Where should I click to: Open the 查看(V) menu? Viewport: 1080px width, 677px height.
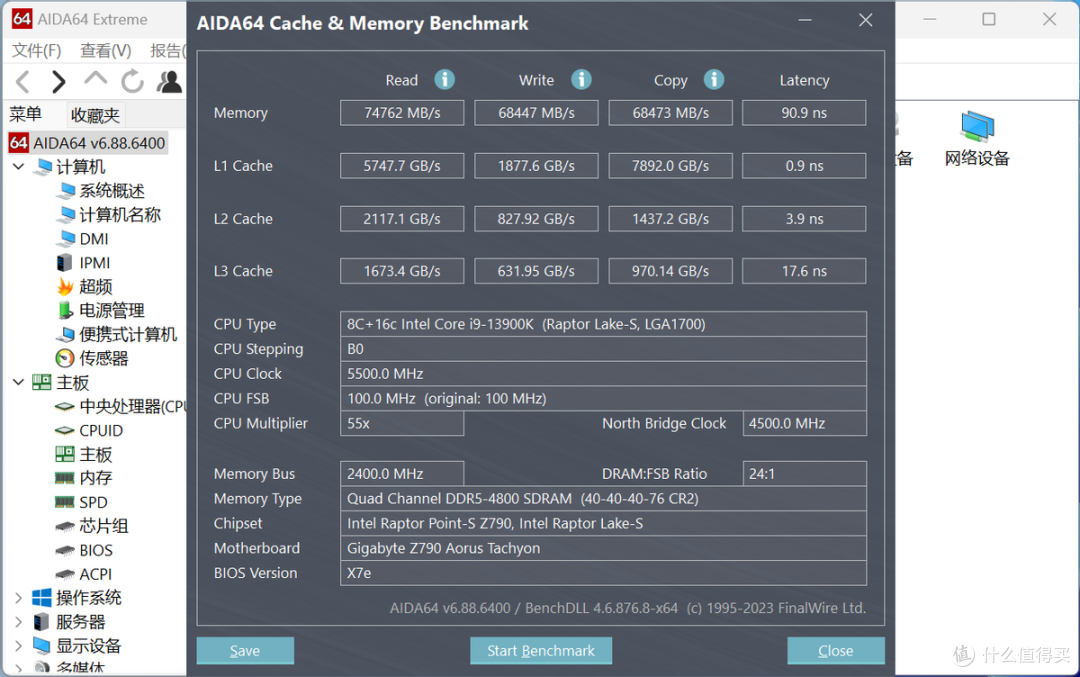coord(105,50)
